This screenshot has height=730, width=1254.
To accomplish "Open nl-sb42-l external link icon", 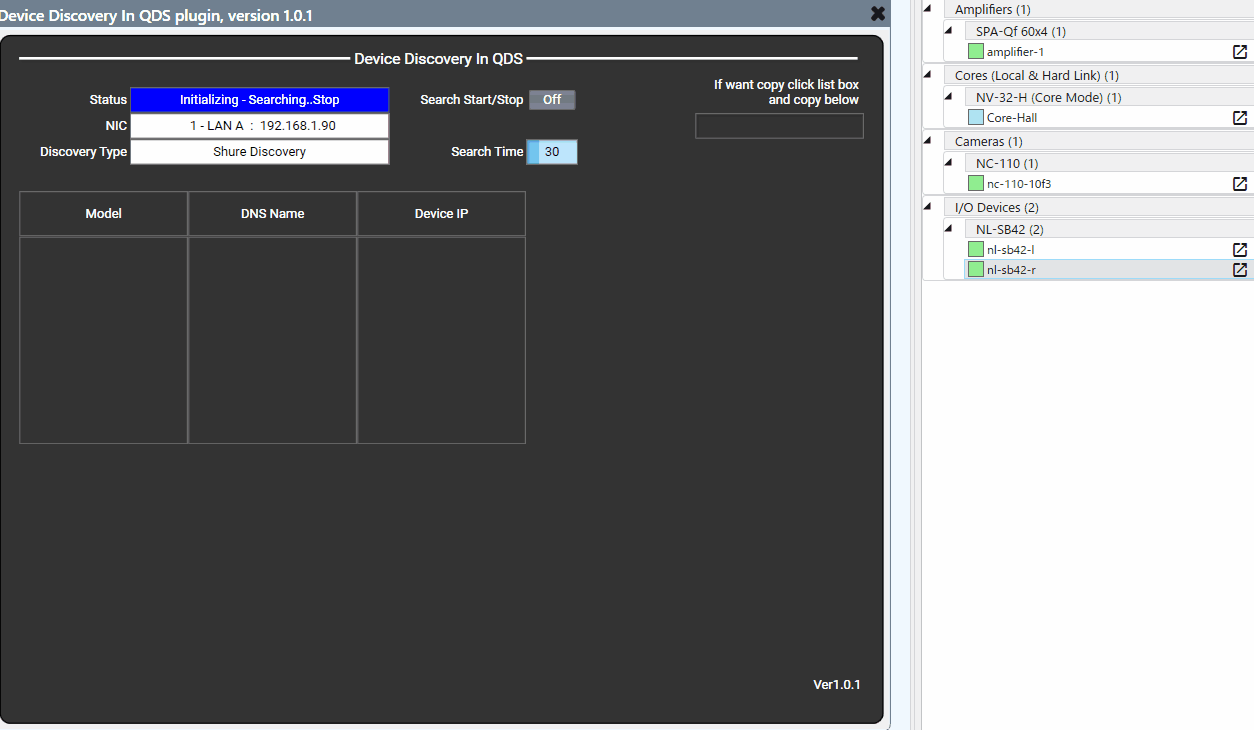I will (x=1239, y=250).
